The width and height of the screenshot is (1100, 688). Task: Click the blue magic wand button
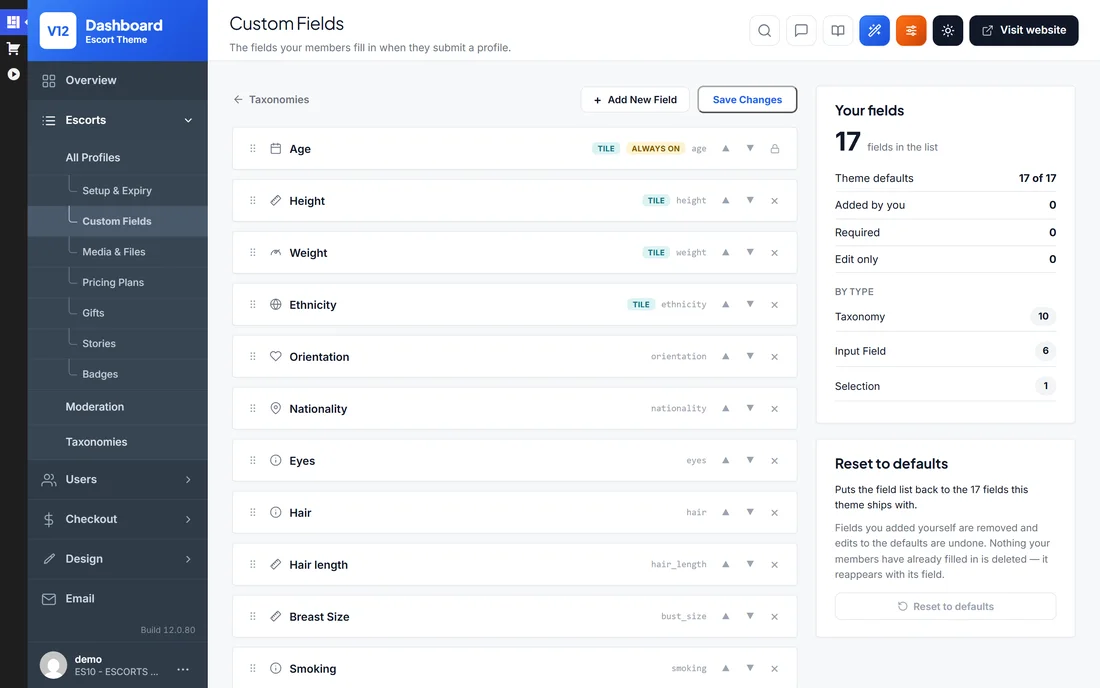click(874, 30)
